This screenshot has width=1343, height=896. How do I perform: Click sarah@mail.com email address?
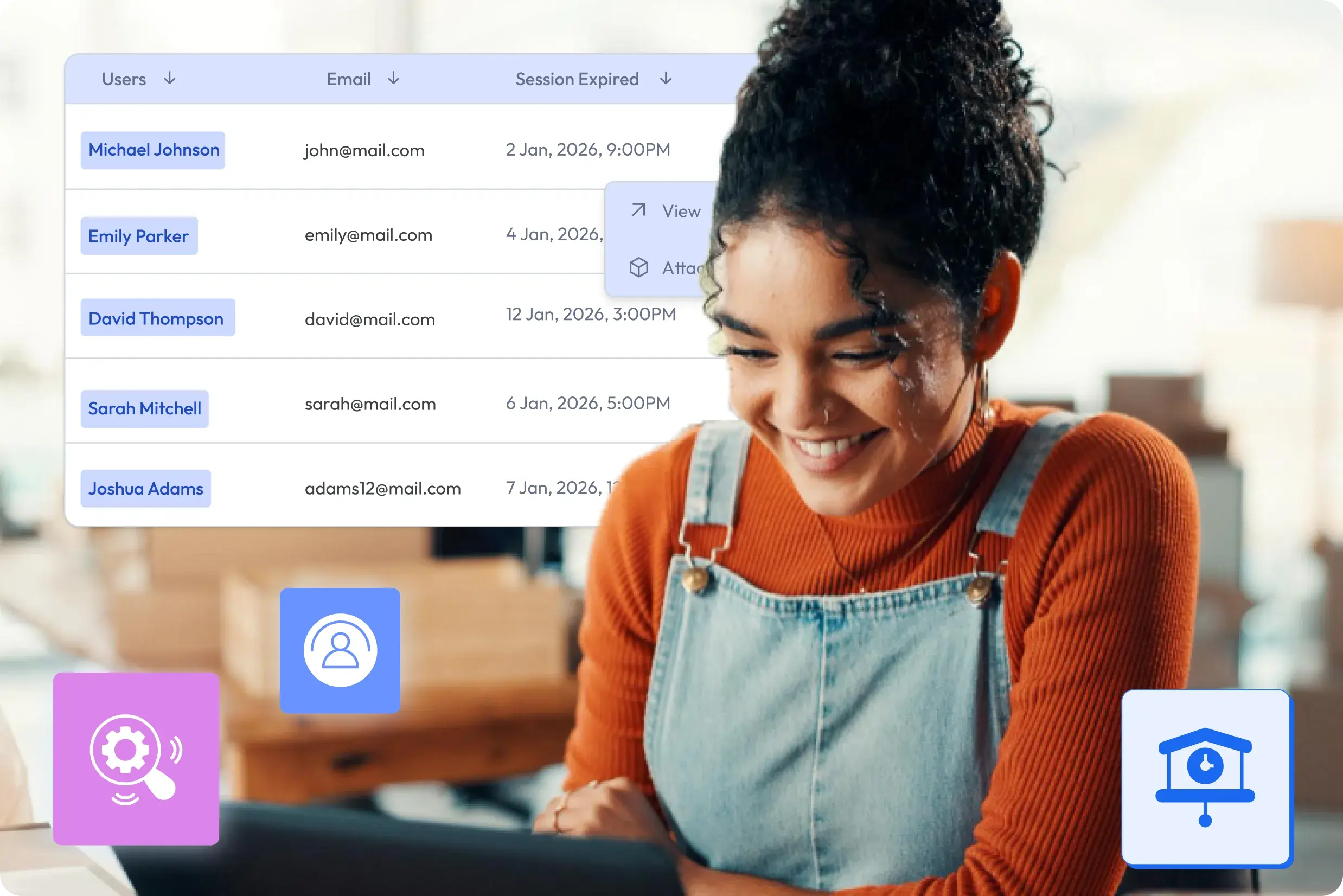click(x=370, y=404)
